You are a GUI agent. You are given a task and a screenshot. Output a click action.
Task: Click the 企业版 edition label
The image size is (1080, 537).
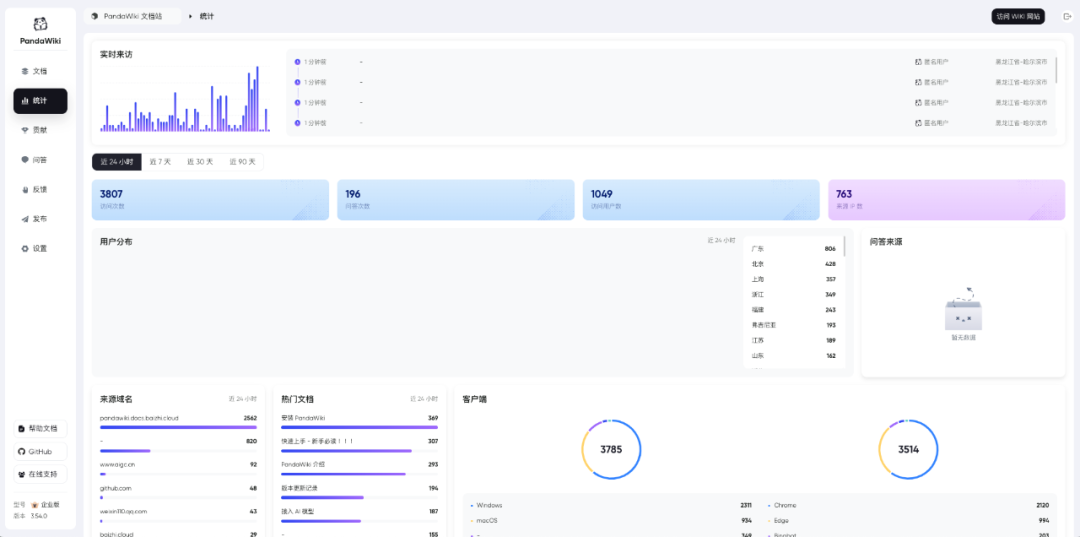[x=43, y=505]
